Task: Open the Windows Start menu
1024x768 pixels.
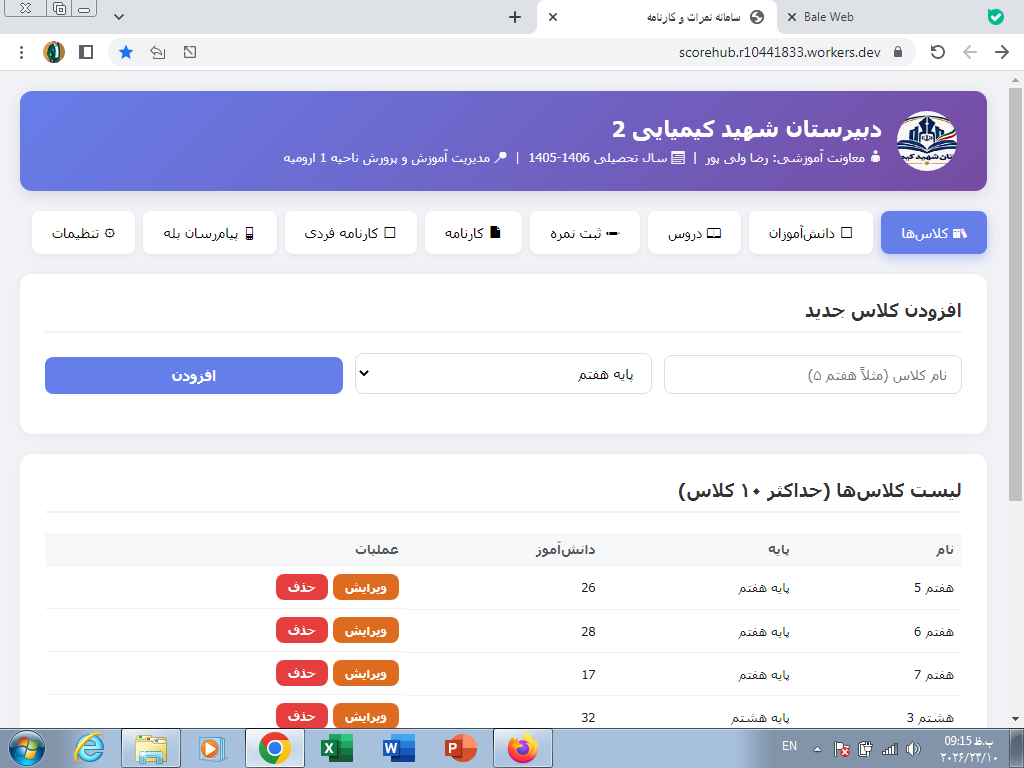Action: pos(27,748)
